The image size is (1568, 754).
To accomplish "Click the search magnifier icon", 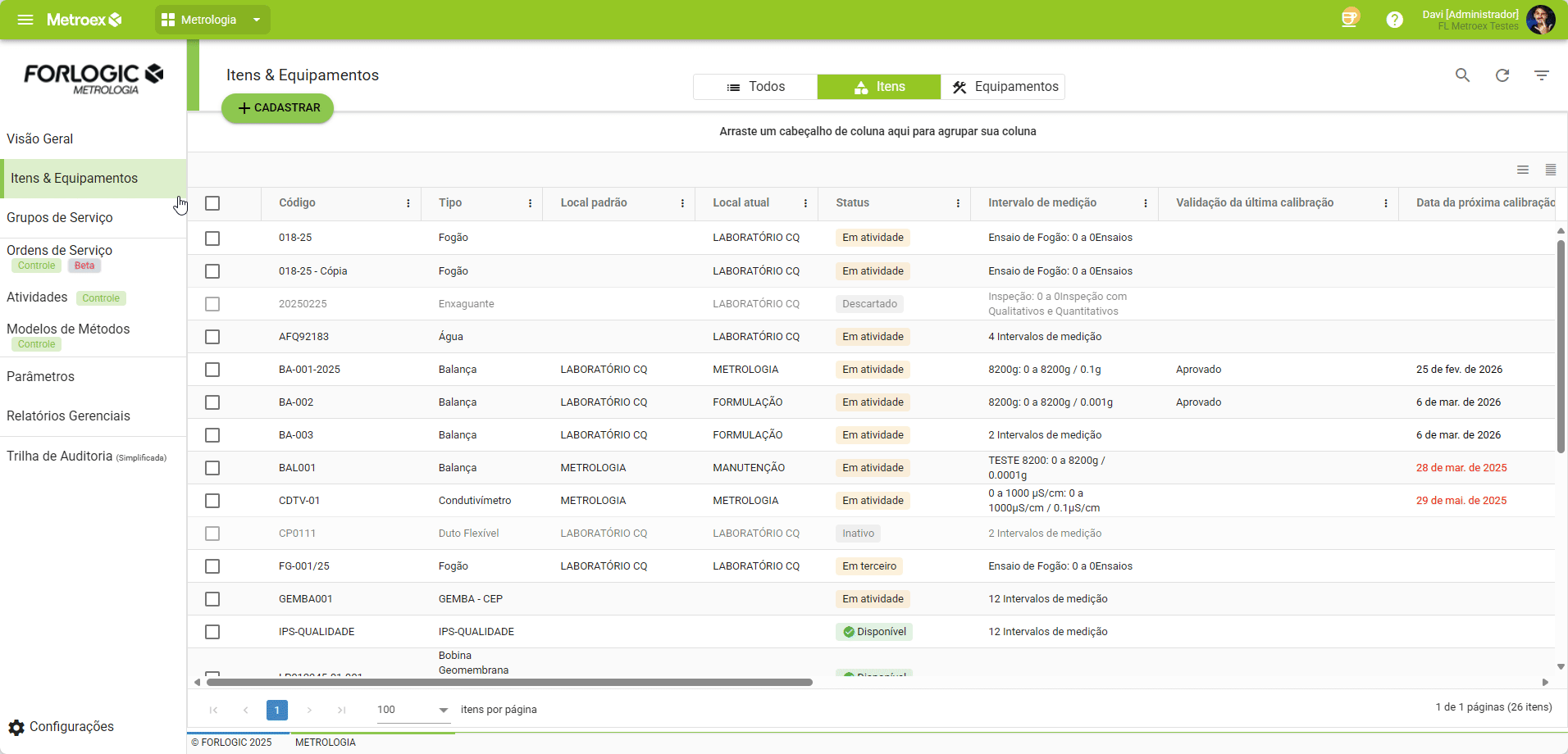I will [x=1462, y=75].
